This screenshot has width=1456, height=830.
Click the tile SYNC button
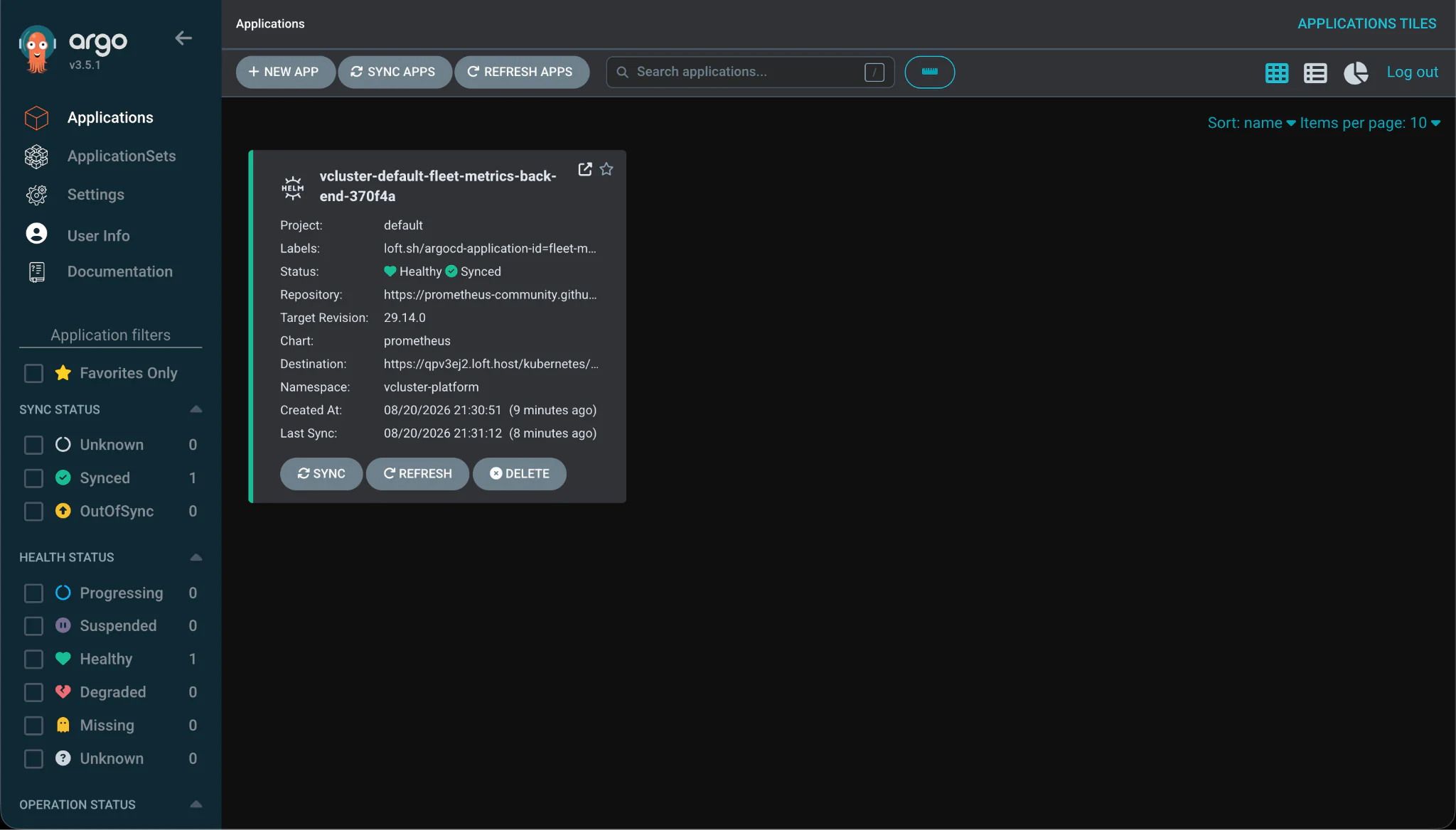tap(321, 474)
